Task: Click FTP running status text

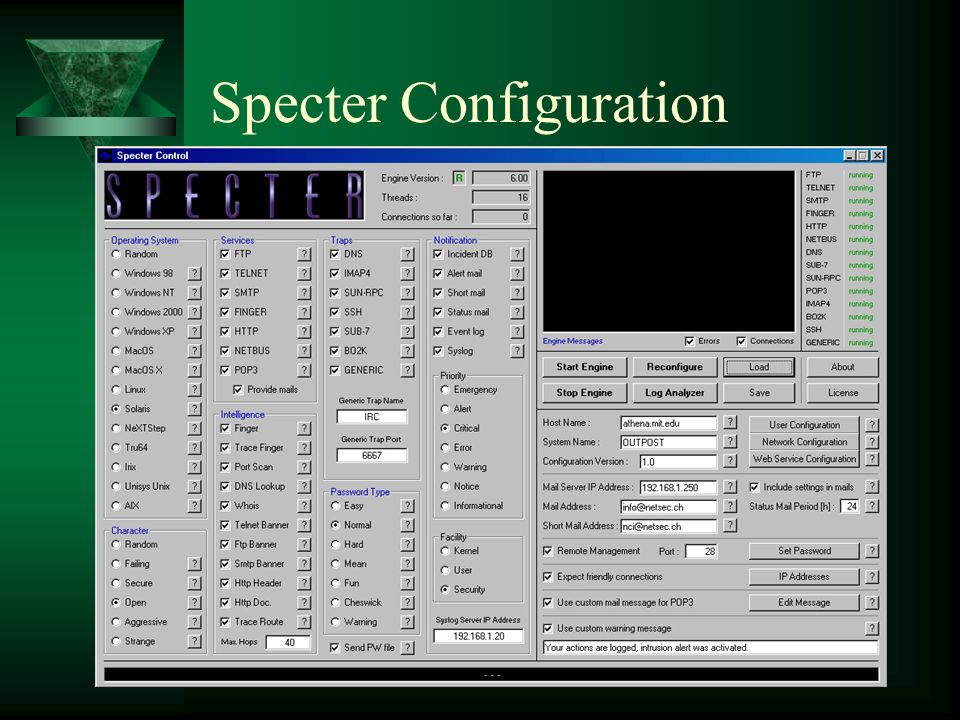Action: pyautogui.click(x=860, y=175)
